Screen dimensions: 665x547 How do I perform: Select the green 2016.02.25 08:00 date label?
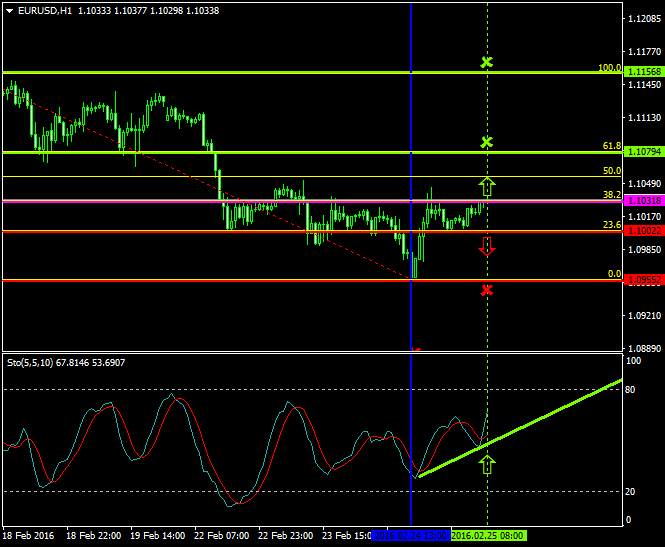(x=487, y=536)
